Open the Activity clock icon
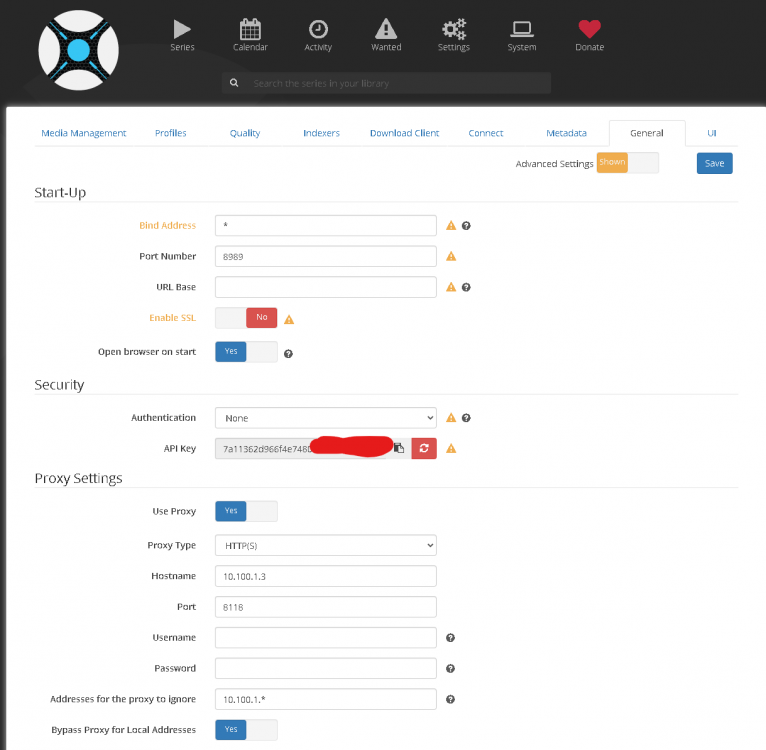The image size is (766, 750). 318,29
